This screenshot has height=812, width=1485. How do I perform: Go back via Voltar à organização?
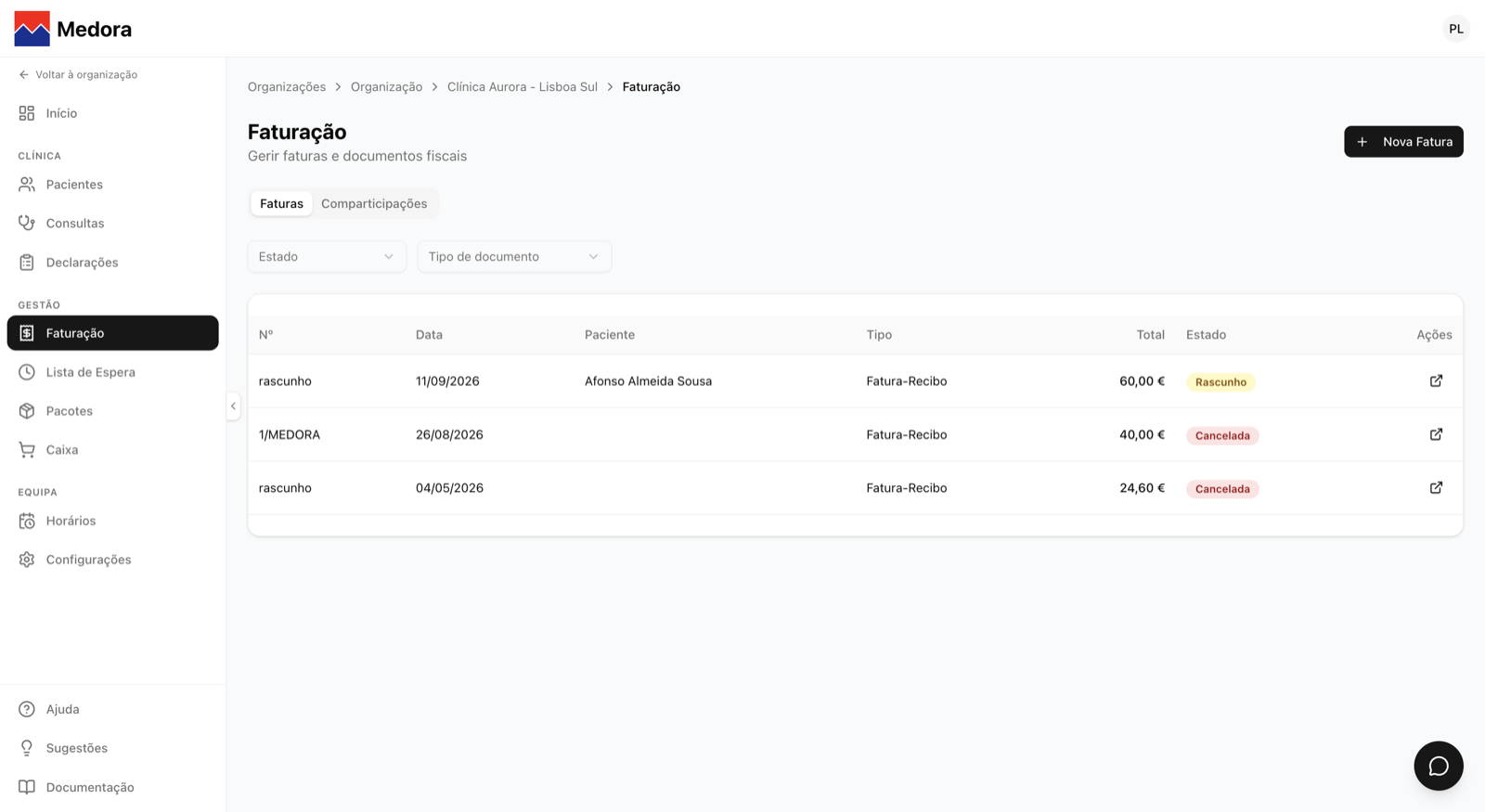pyautogui.click(x=78, y=74)
